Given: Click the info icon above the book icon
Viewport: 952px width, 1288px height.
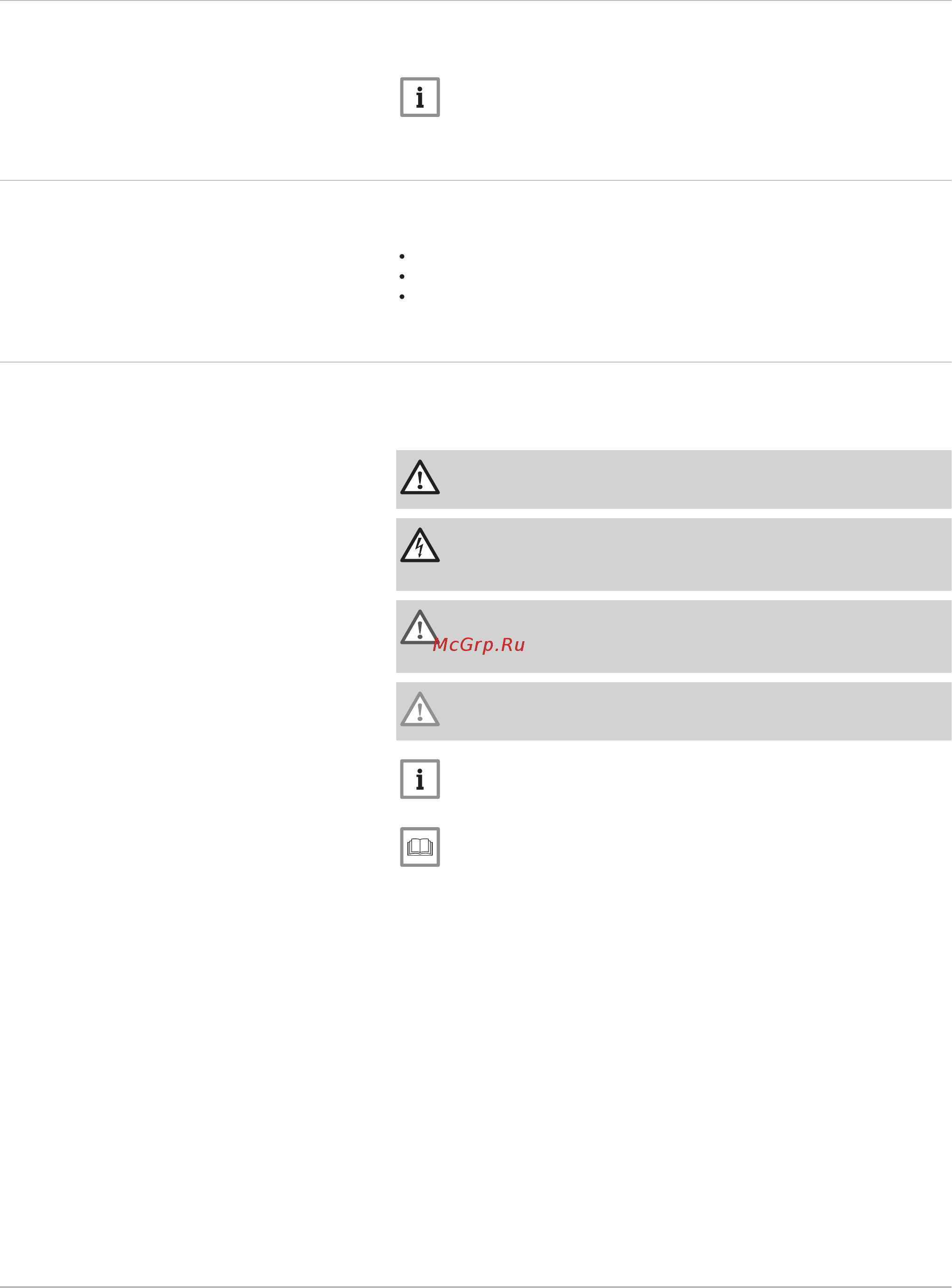Looking at the screenshot, I should point(420,779).
